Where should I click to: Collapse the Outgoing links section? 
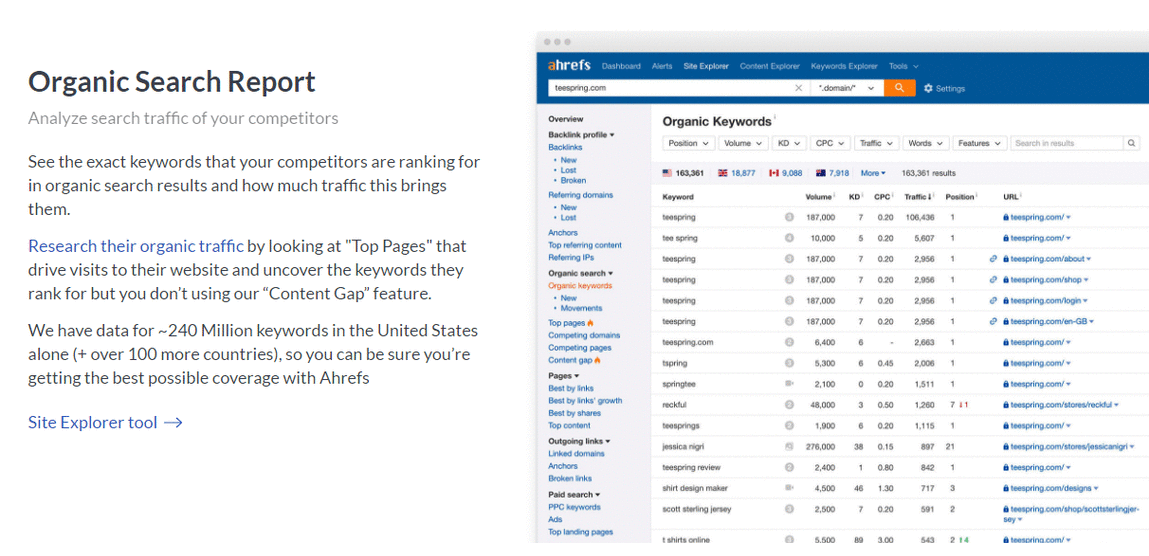point(579,441)
